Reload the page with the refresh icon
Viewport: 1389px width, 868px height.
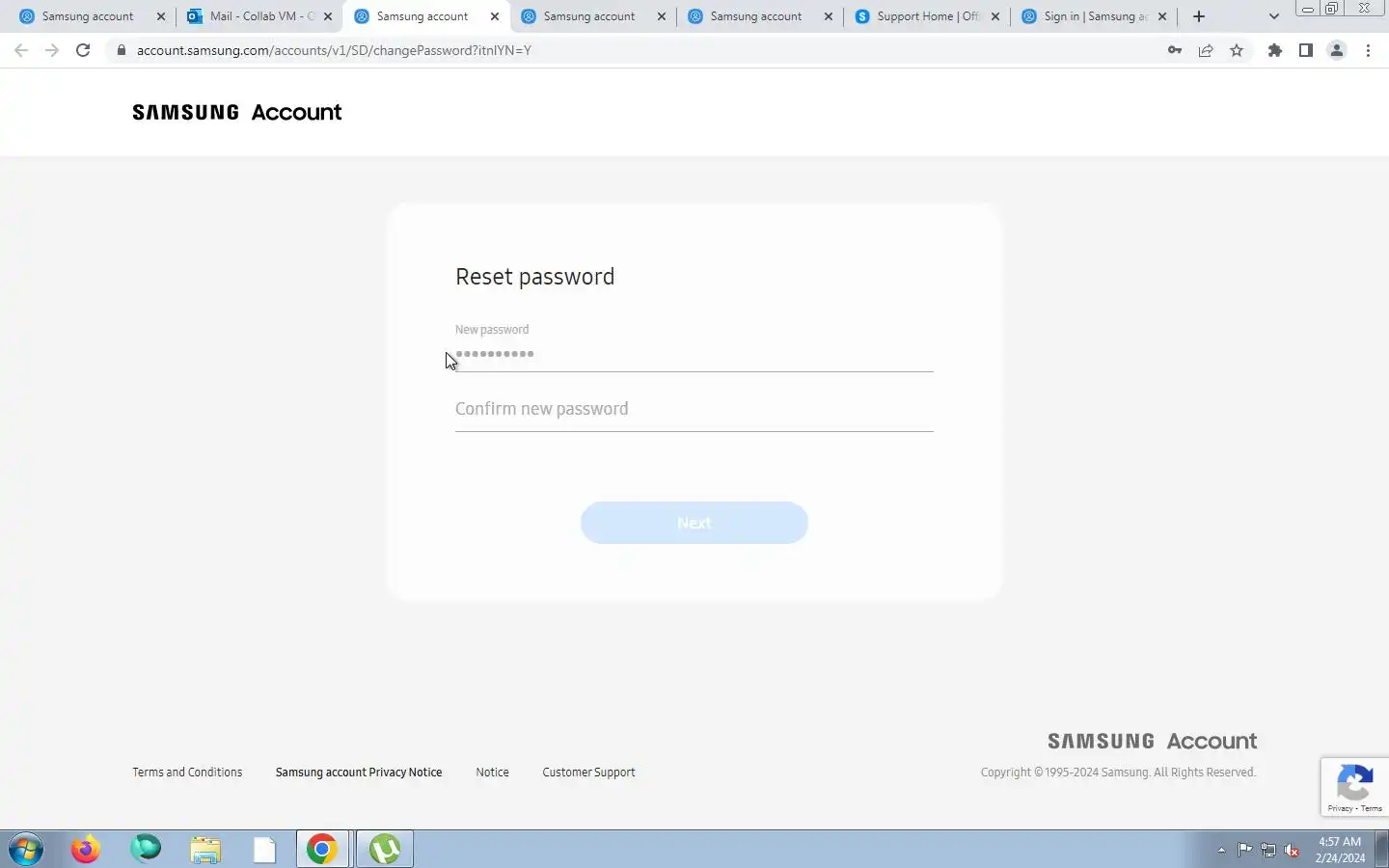coord(83,50)
